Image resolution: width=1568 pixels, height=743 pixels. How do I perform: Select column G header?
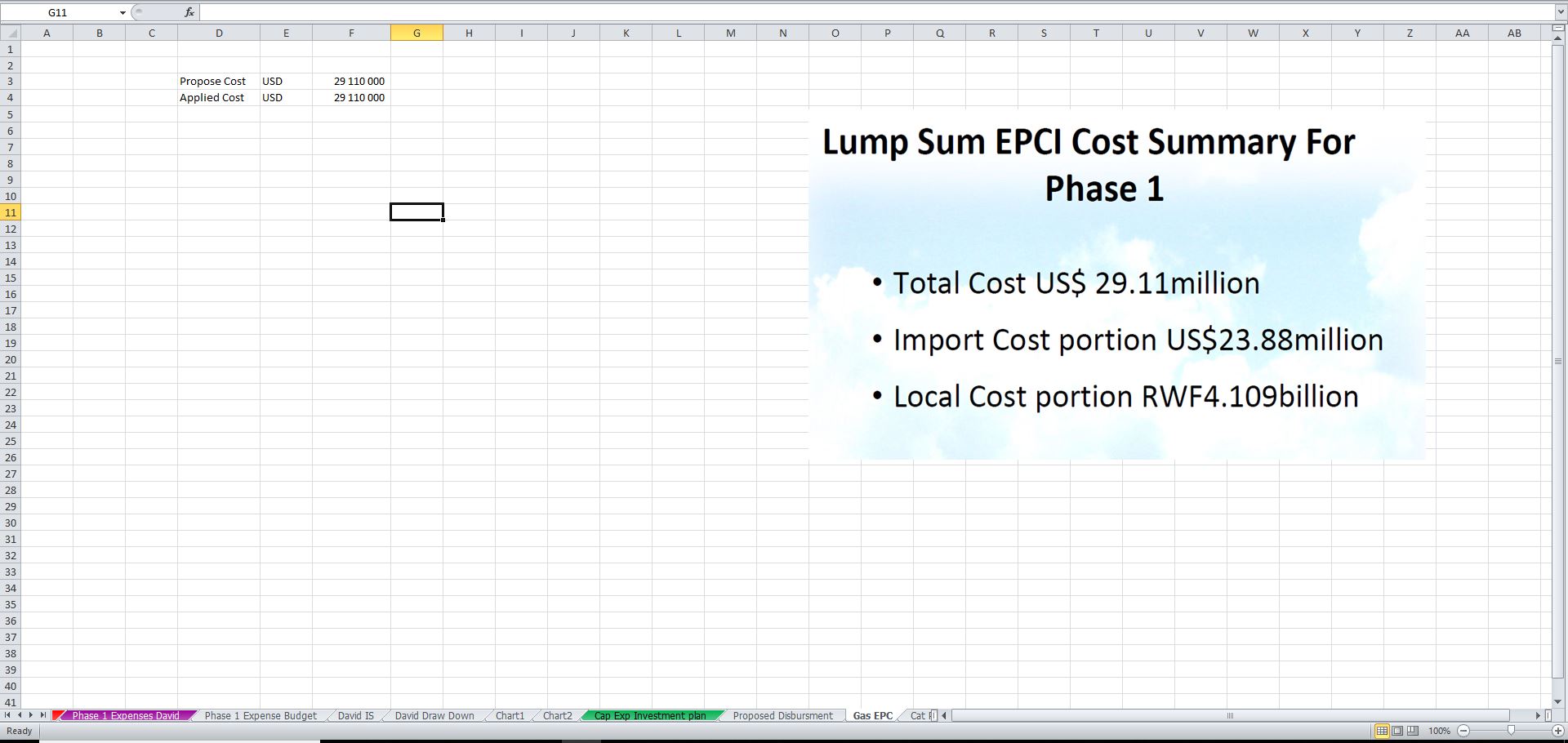pos(416,33)
